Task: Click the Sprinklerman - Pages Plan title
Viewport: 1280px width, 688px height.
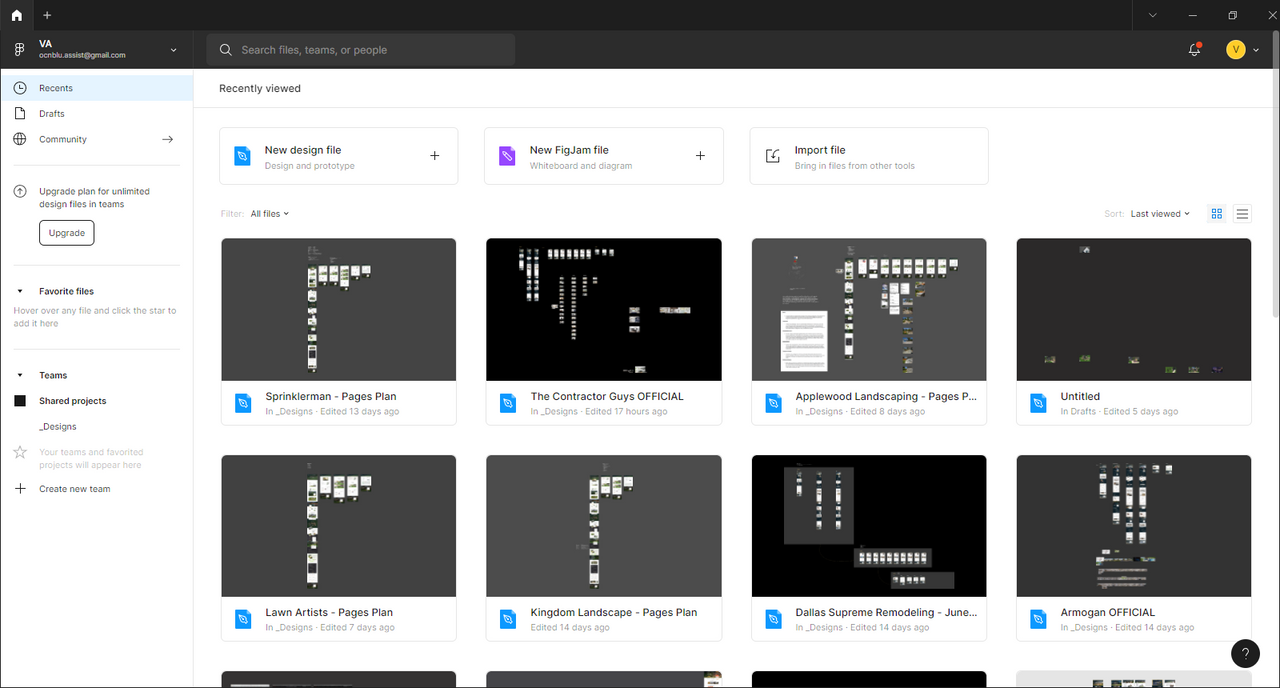Action: pyautogui.click(x=331, y=396)
